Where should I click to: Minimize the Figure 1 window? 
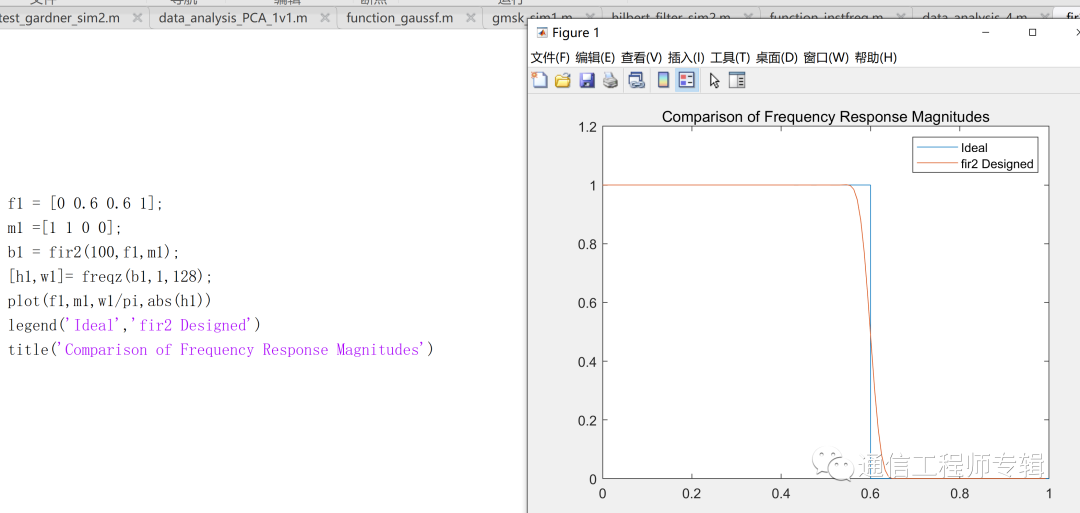pos(985,32)
